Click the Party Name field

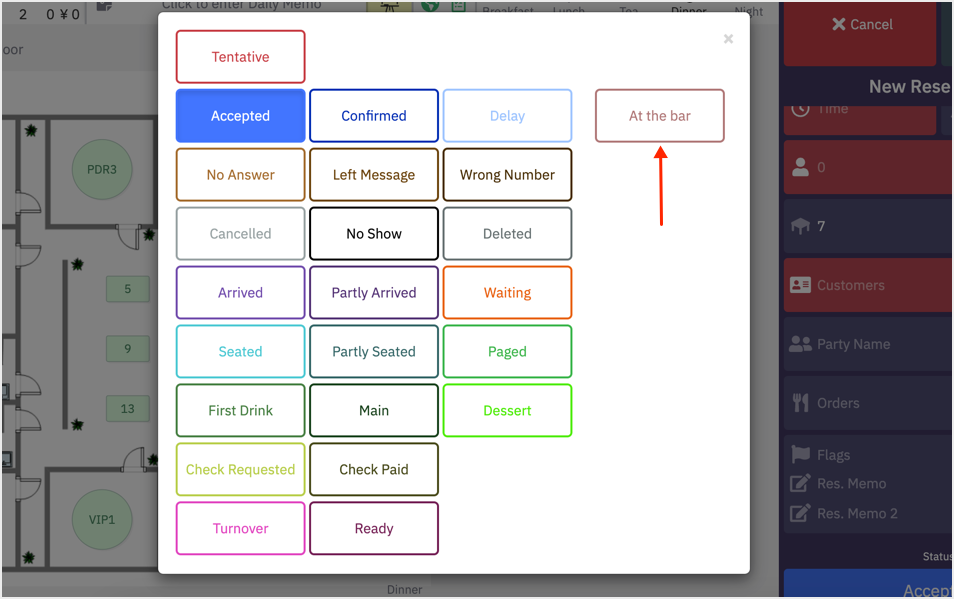click(x=868, y=344)
